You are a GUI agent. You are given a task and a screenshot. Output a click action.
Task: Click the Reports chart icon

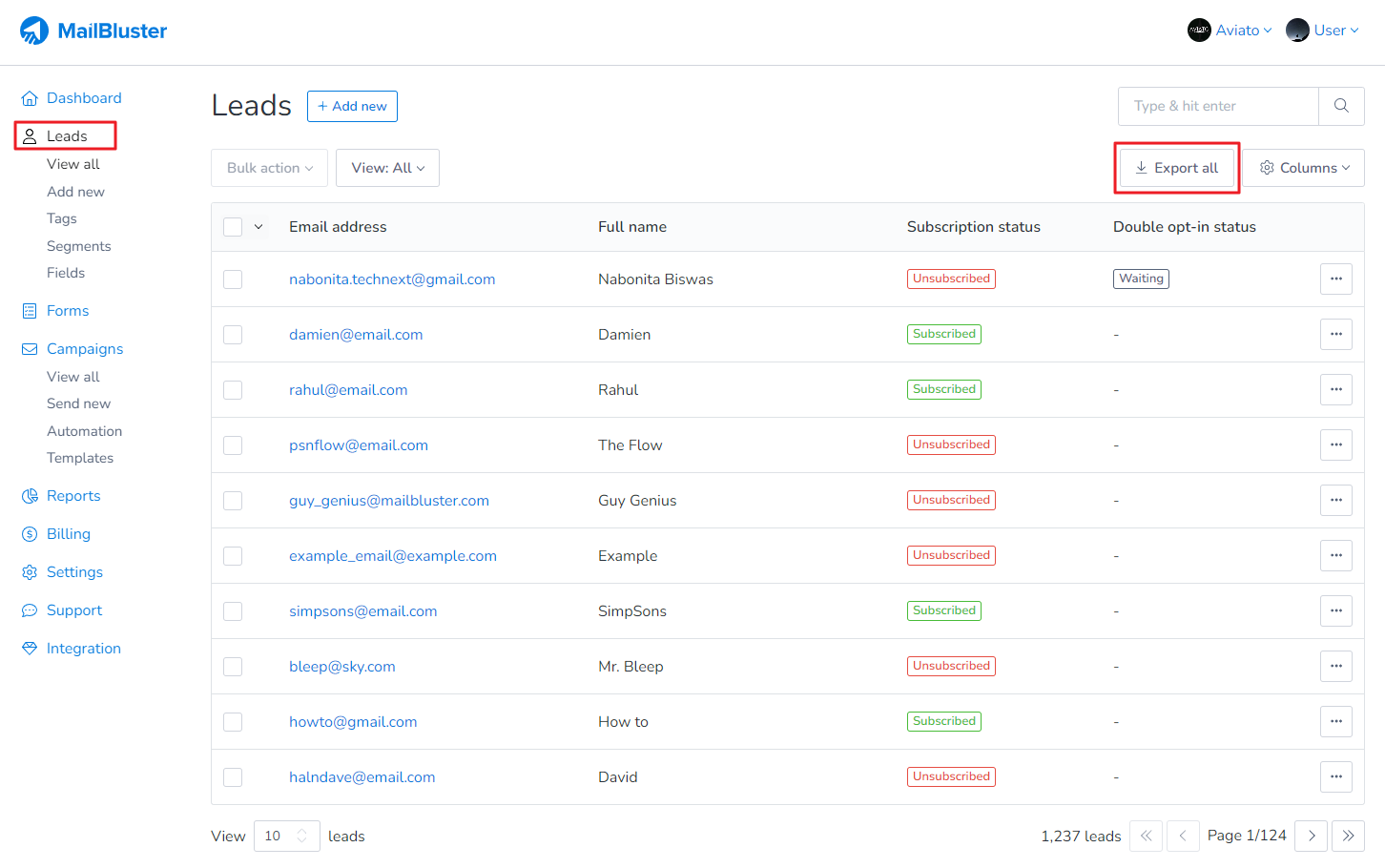click(30, 496)
